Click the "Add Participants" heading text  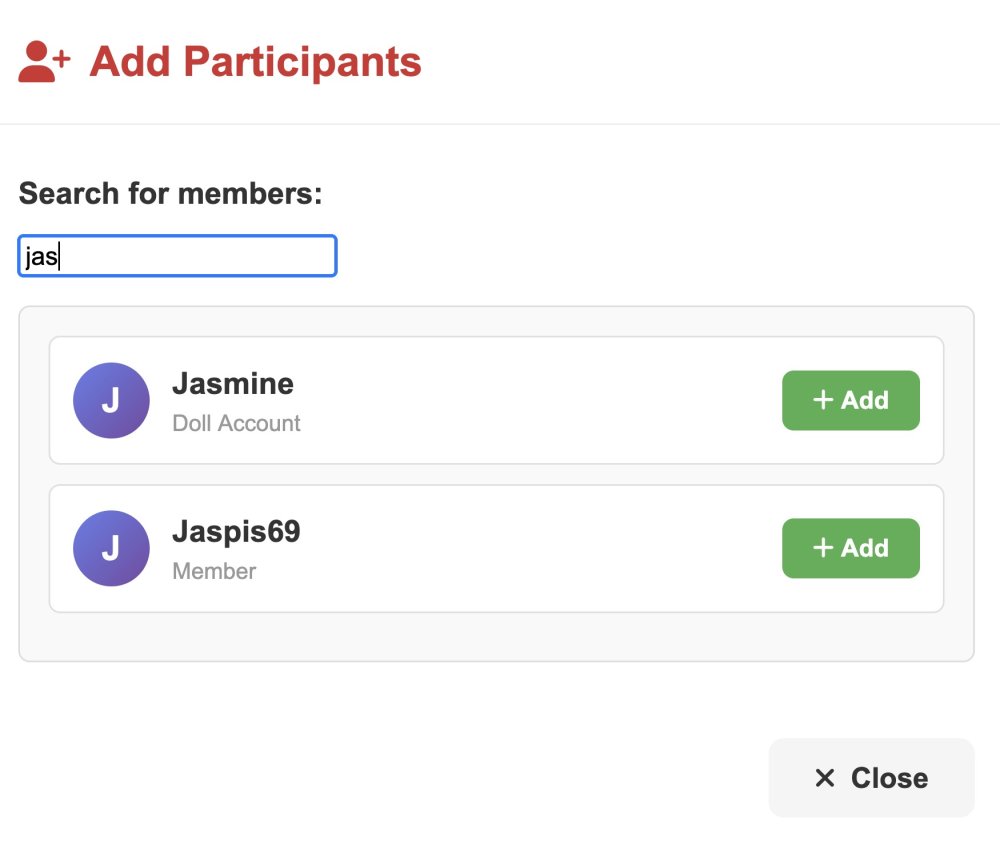255,62
